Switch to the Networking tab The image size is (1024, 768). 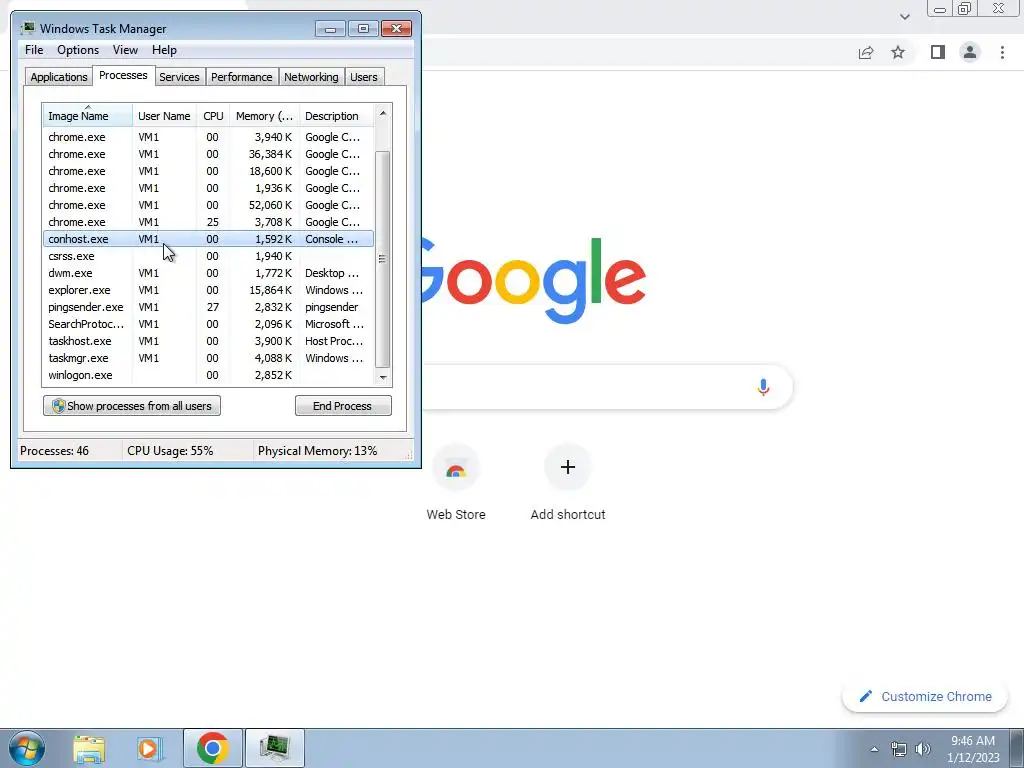tap(311, 77)
